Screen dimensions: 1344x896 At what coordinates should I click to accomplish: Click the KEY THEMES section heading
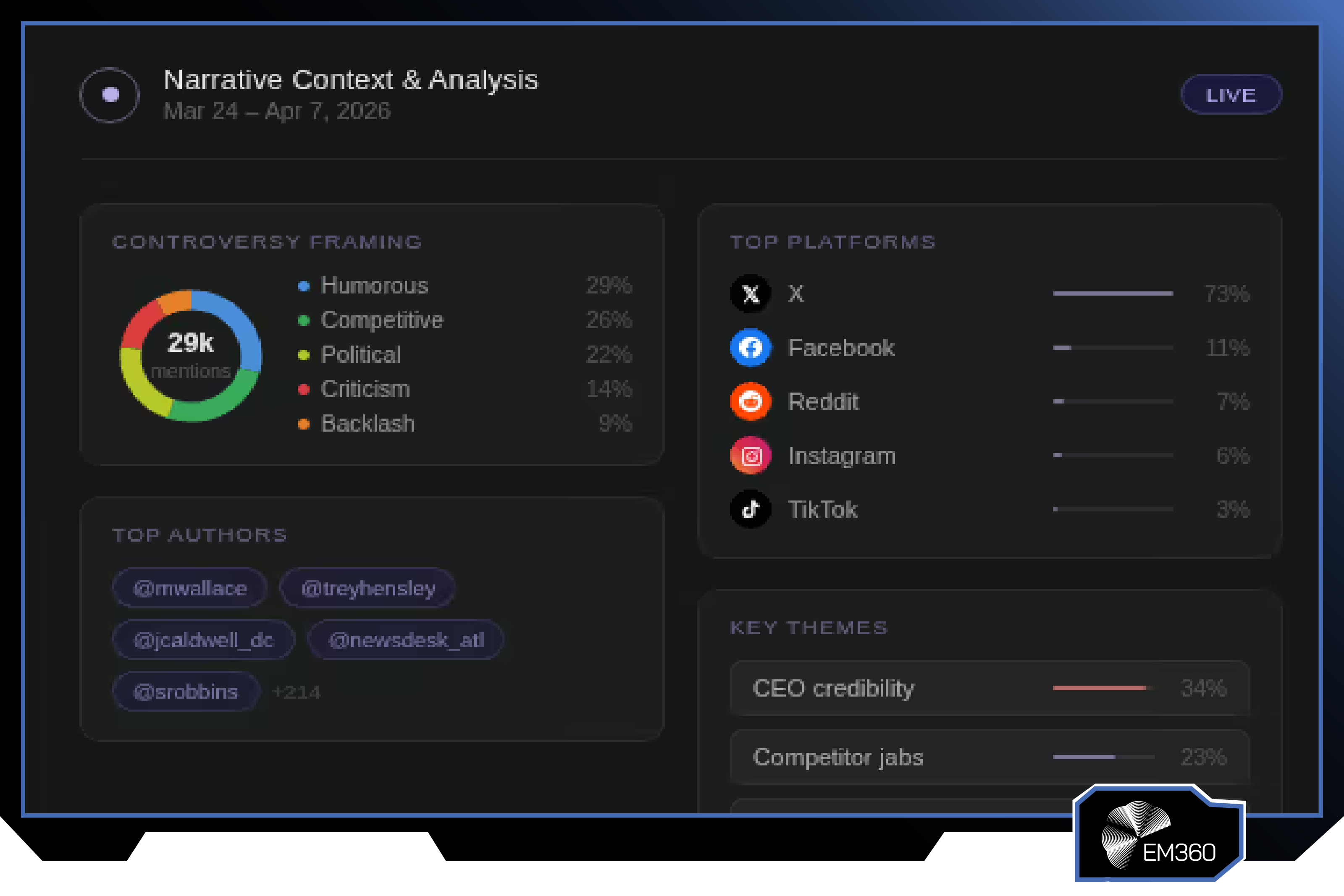808,628
